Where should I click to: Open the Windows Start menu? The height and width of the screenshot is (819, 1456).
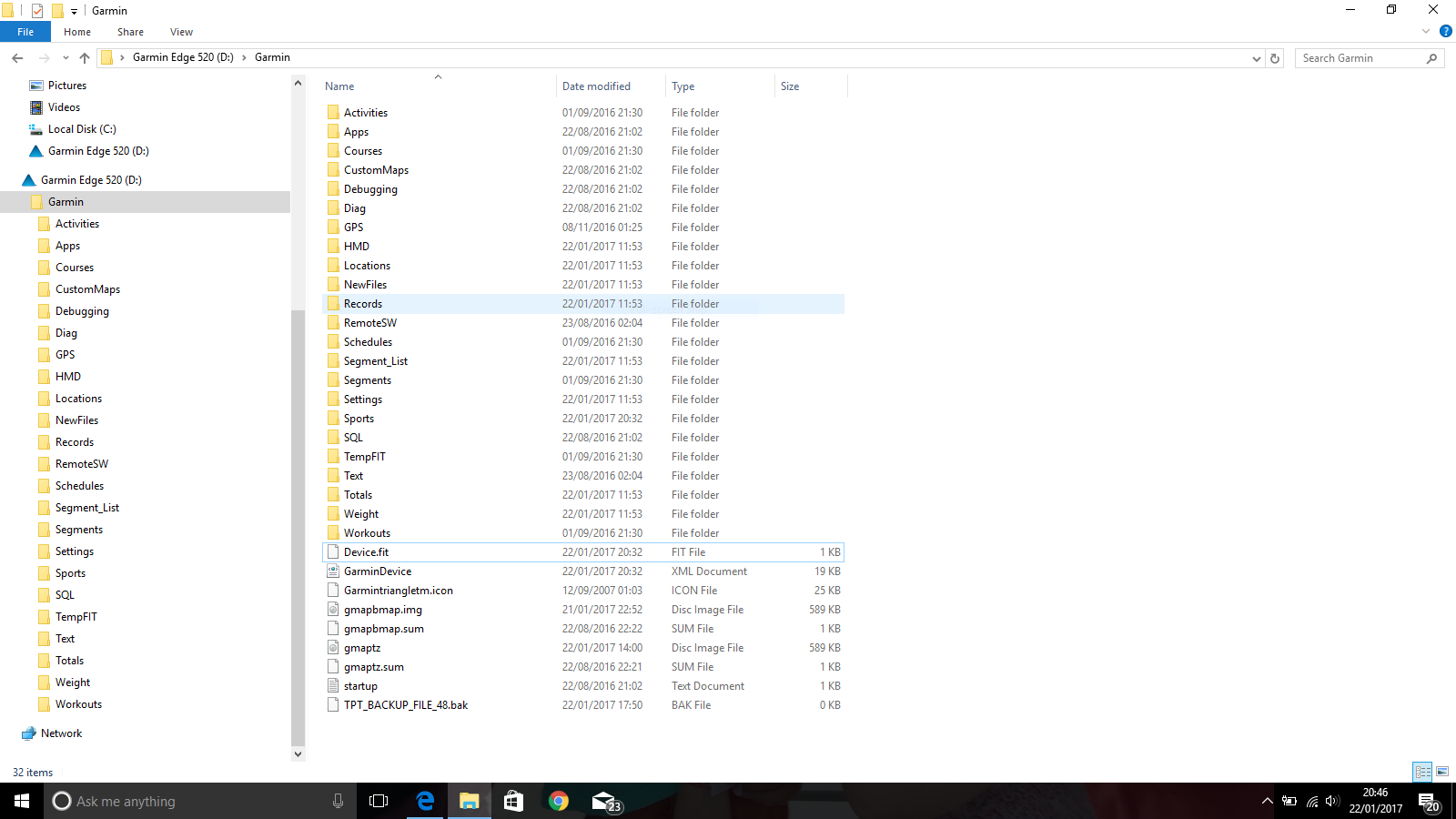tap(22, 801)
